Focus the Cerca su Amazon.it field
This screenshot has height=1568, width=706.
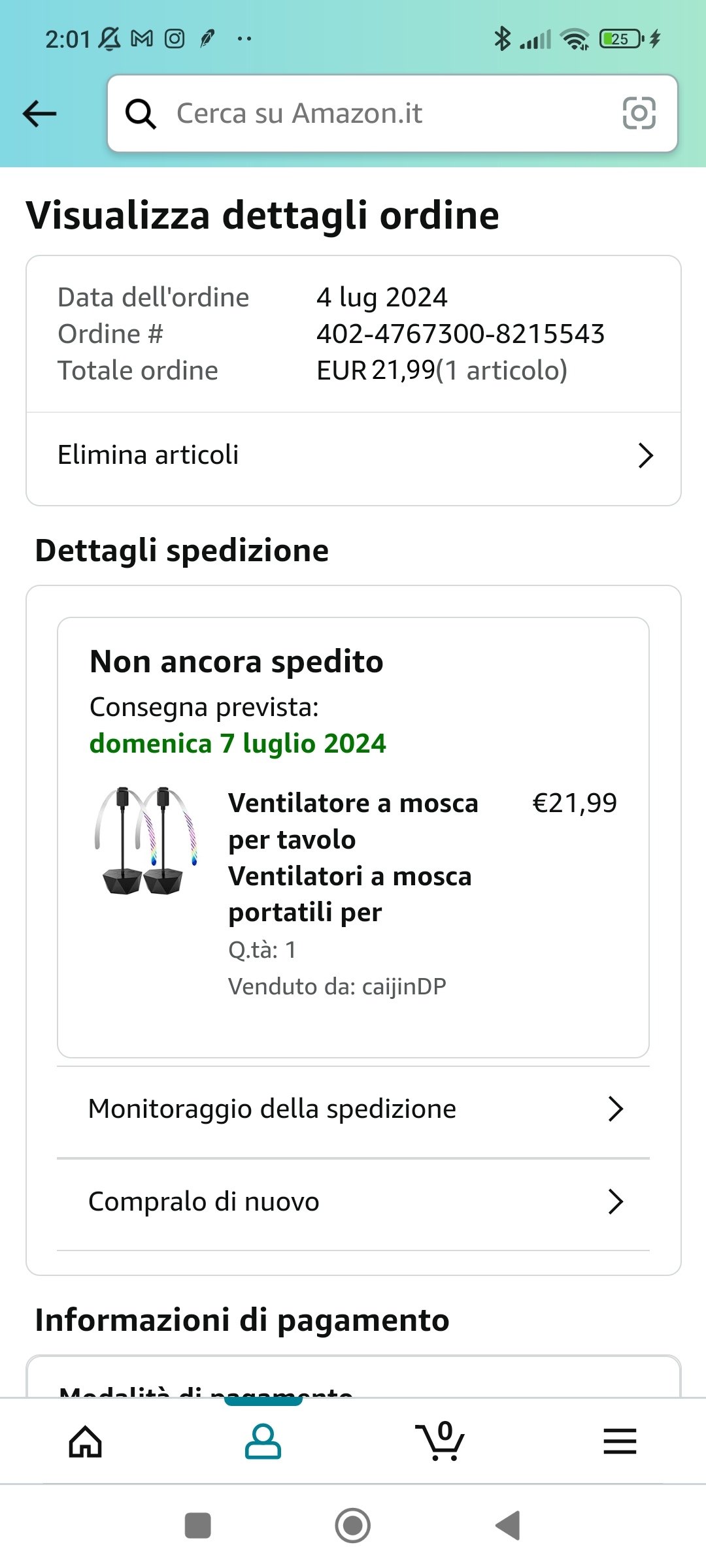click(x=392, y=114)
